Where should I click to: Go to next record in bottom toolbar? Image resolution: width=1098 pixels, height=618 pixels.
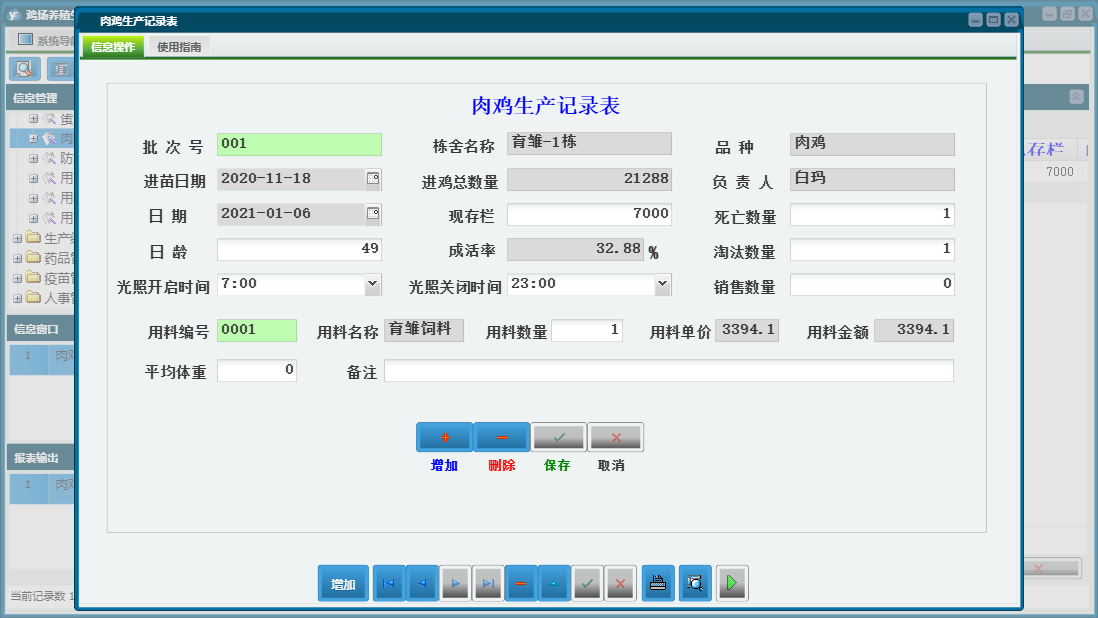(455, 583)
